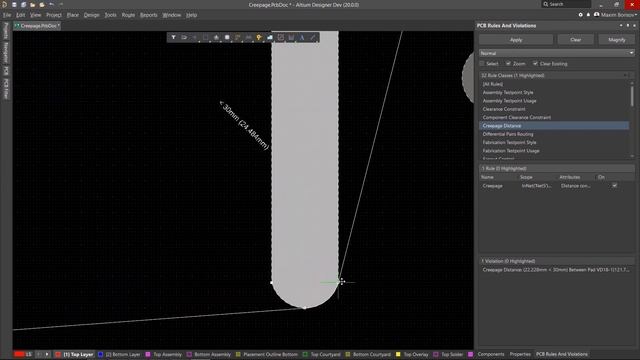Click the selection filter funnel icon
The width and height of the screenshot is (640, 360).
pos(173,38)
